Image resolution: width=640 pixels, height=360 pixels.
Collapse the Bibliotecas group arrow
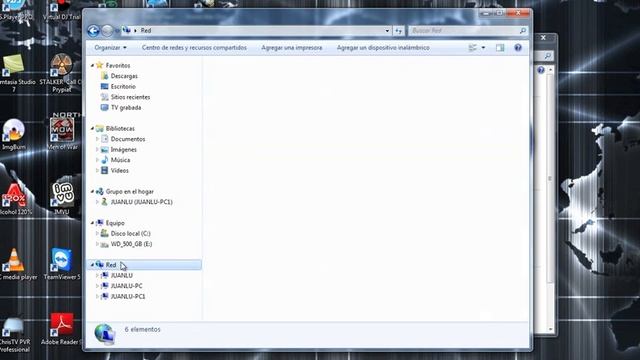coord(92,129)
